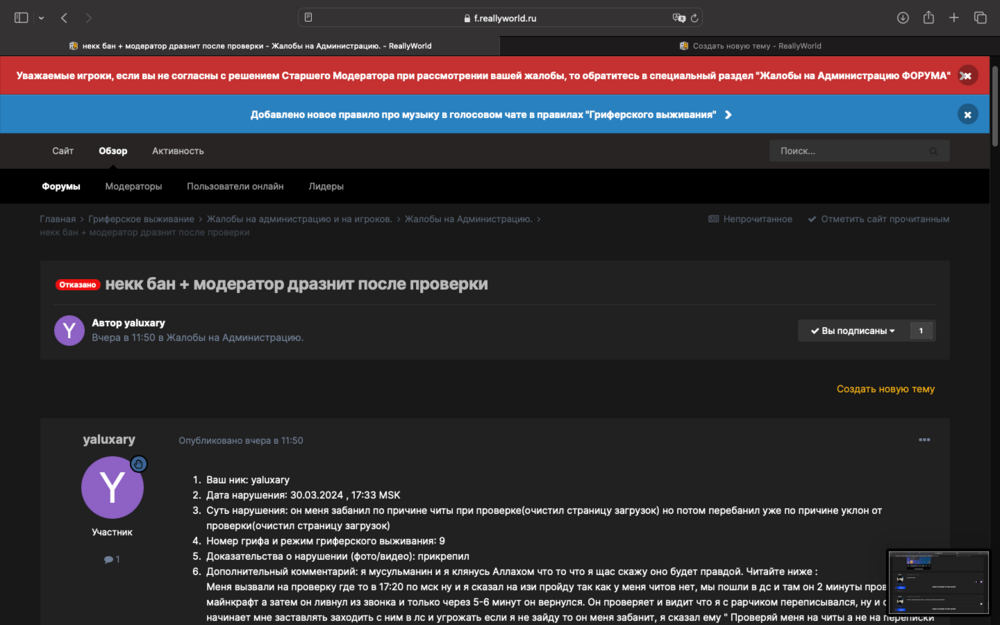Go forward with the forward arrow
The width and height of the screenshot is (1000, 625).
point(89,18)
